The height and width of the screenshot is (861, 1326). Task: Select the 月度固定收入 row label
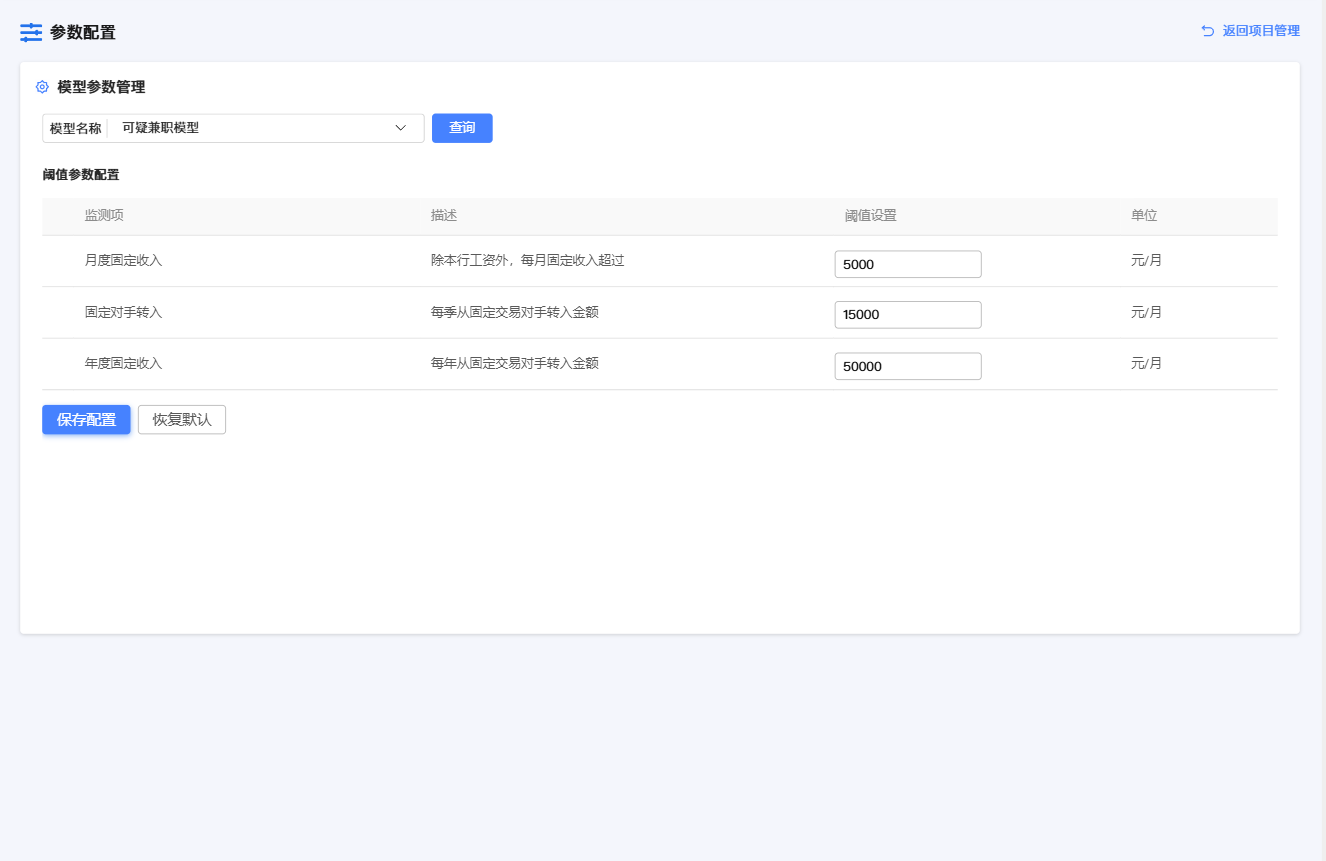click(x=123, y=261)
